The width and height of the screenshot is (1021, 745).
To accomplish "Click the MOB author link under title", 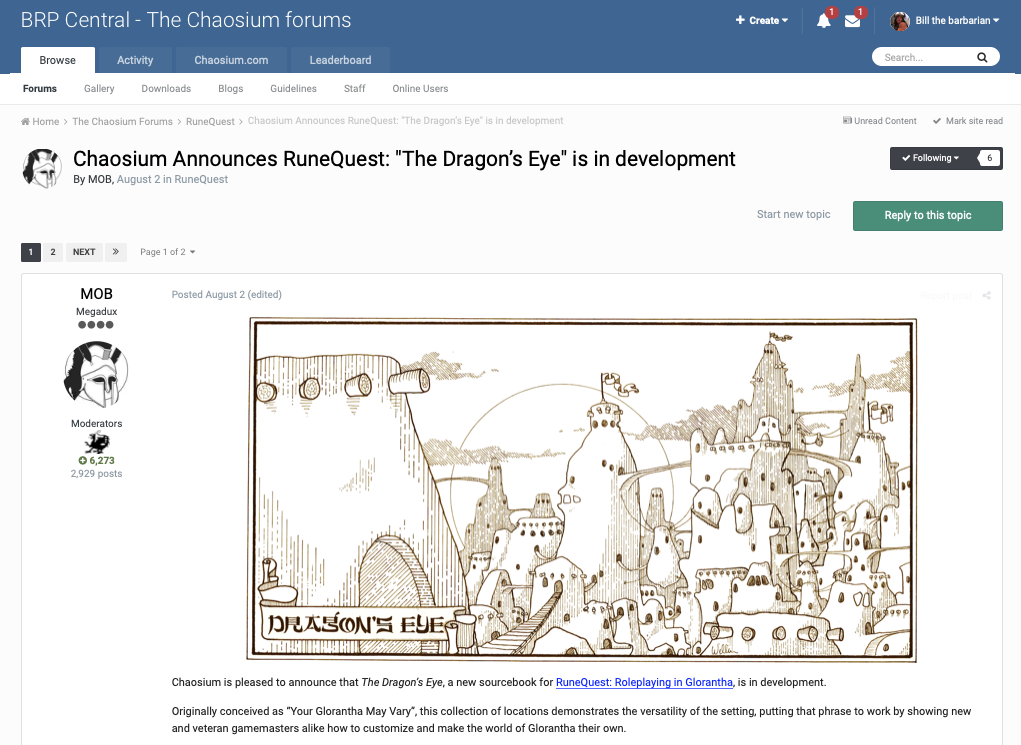I will pyautogui.click(x=100, y=179).
